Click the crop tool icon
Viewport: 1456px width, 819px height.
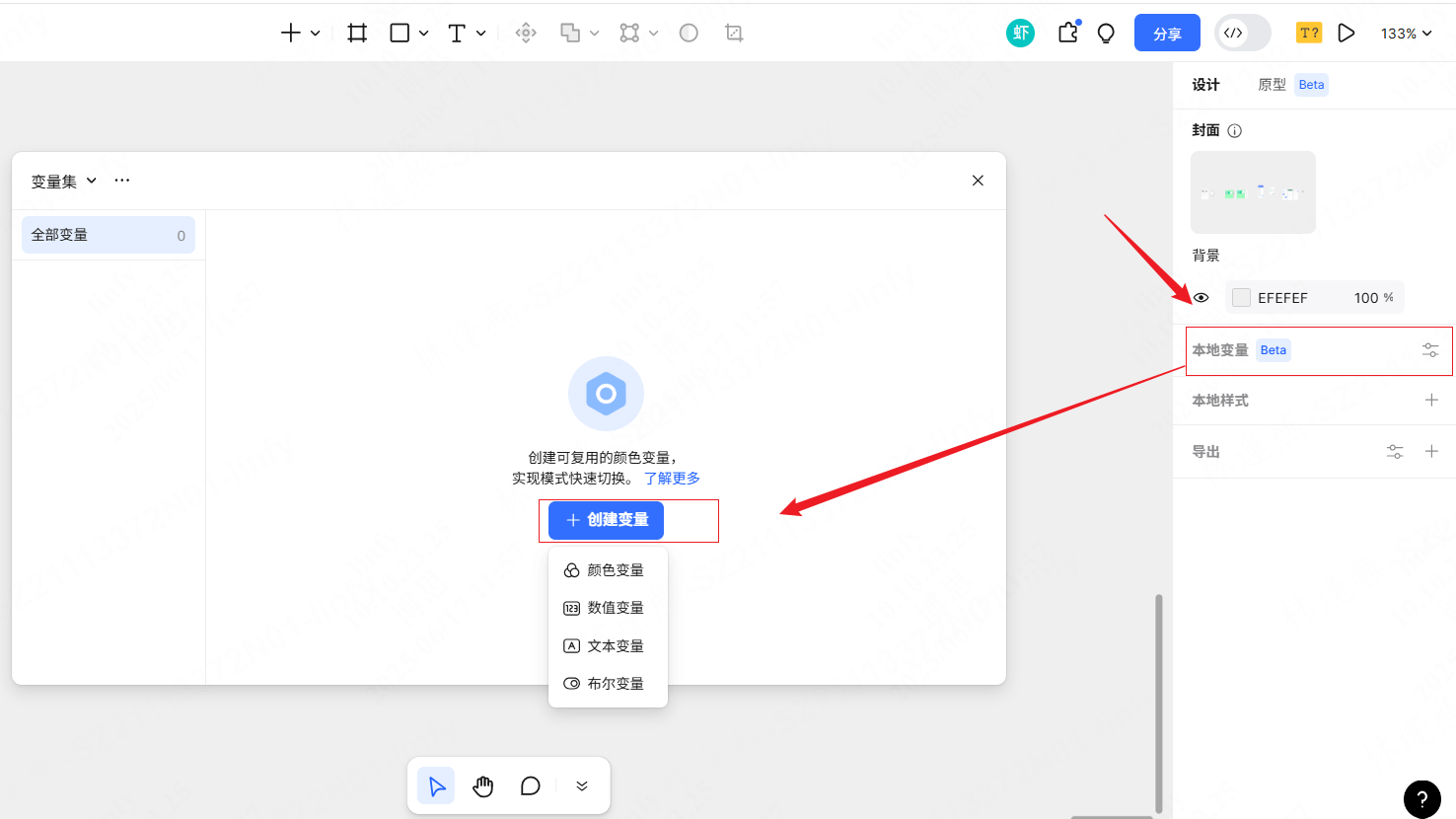point(734,34)
